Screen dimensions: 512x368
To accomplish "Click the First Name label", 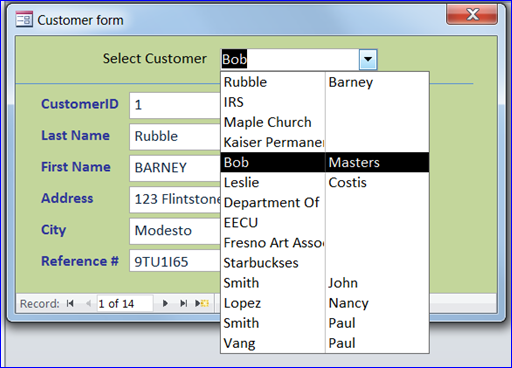I will tap(76, 167).
